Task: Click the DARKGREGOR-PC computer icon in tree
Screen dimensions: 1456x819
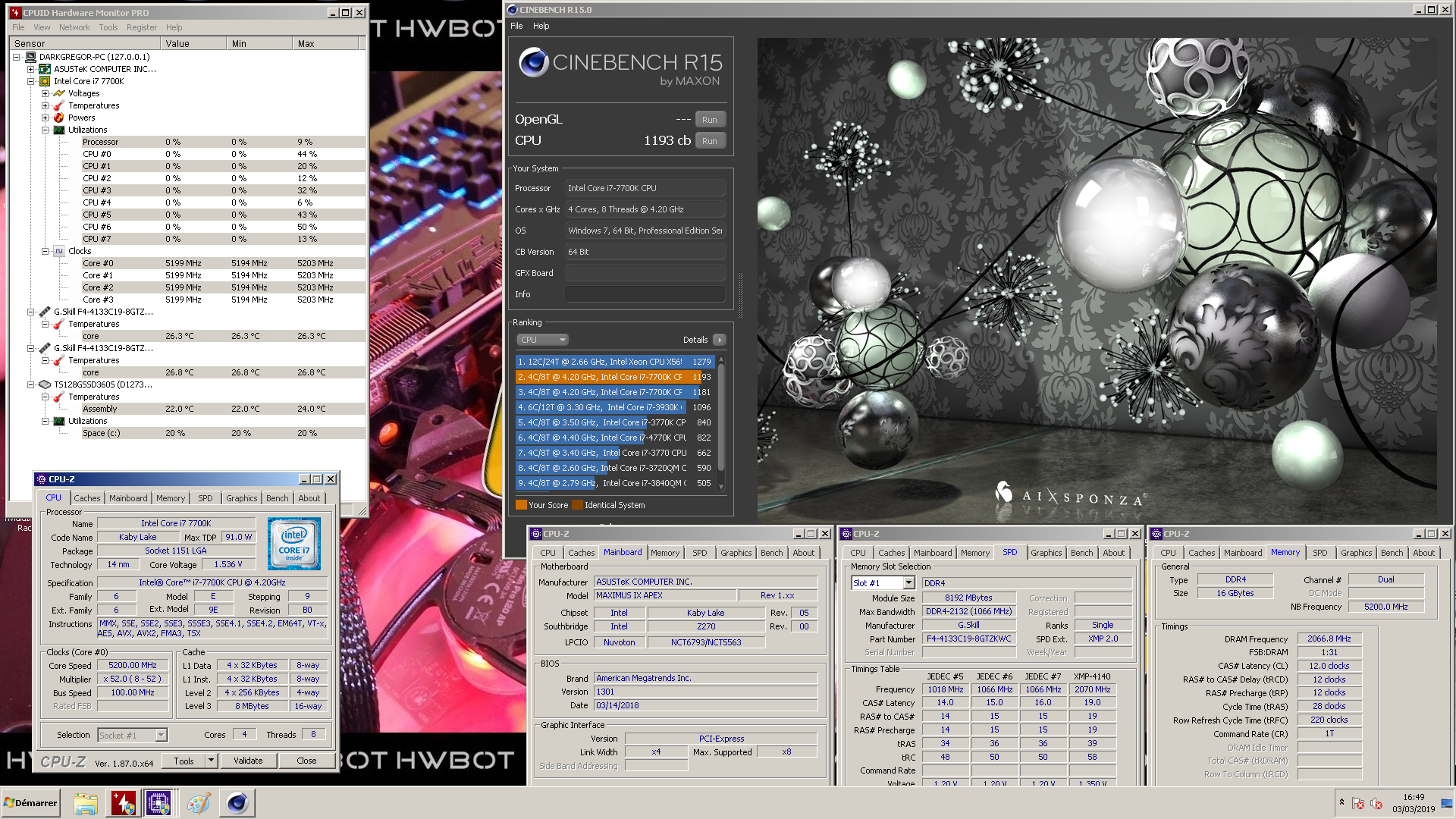Action: click(x=30, y=57)
